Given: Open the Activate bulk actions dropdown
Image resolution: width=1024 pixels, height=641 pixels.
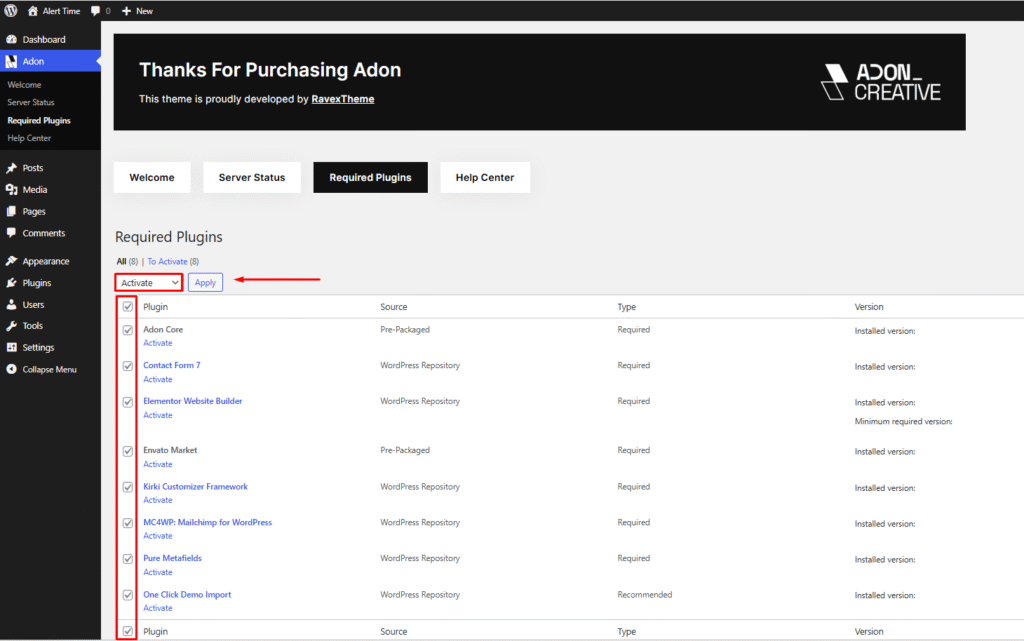Looking at the screenshot, I should point(149,283).
